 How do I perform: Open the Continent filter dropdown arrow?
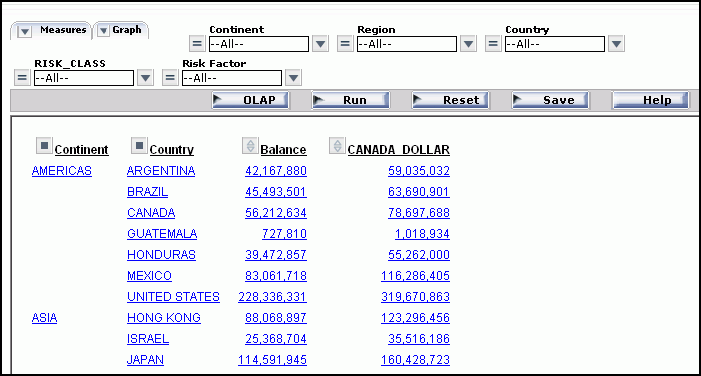(x=320, y=44)
